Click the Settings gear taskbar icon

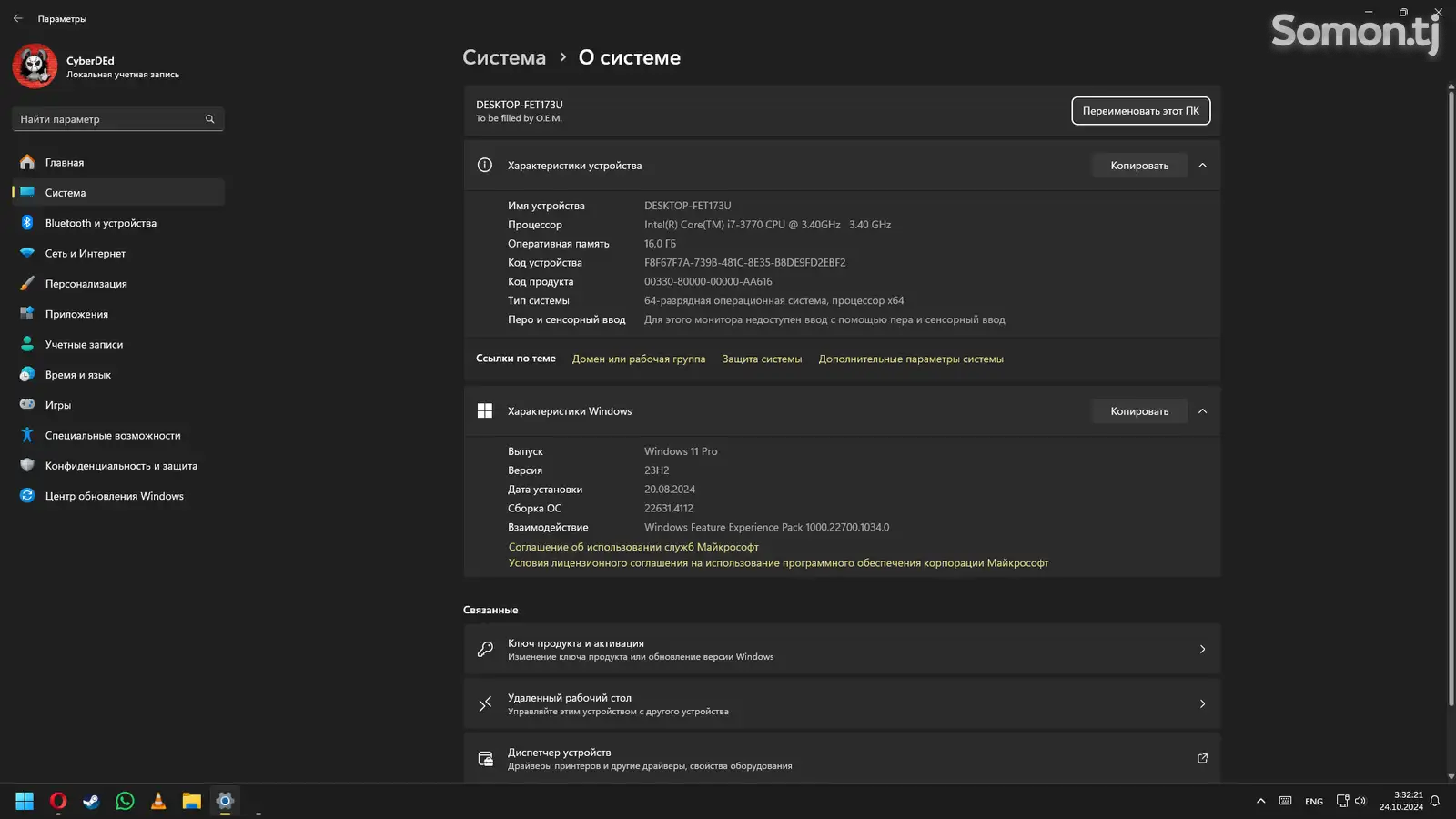225,801
